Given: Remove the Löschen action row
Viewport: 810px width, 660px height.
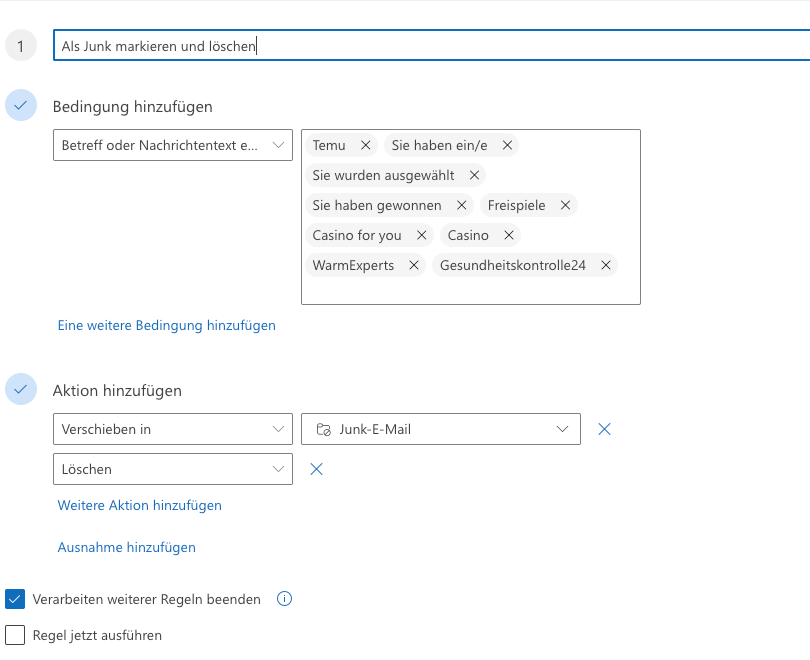Looking at the screenshot, I should [x=316, y=469].
